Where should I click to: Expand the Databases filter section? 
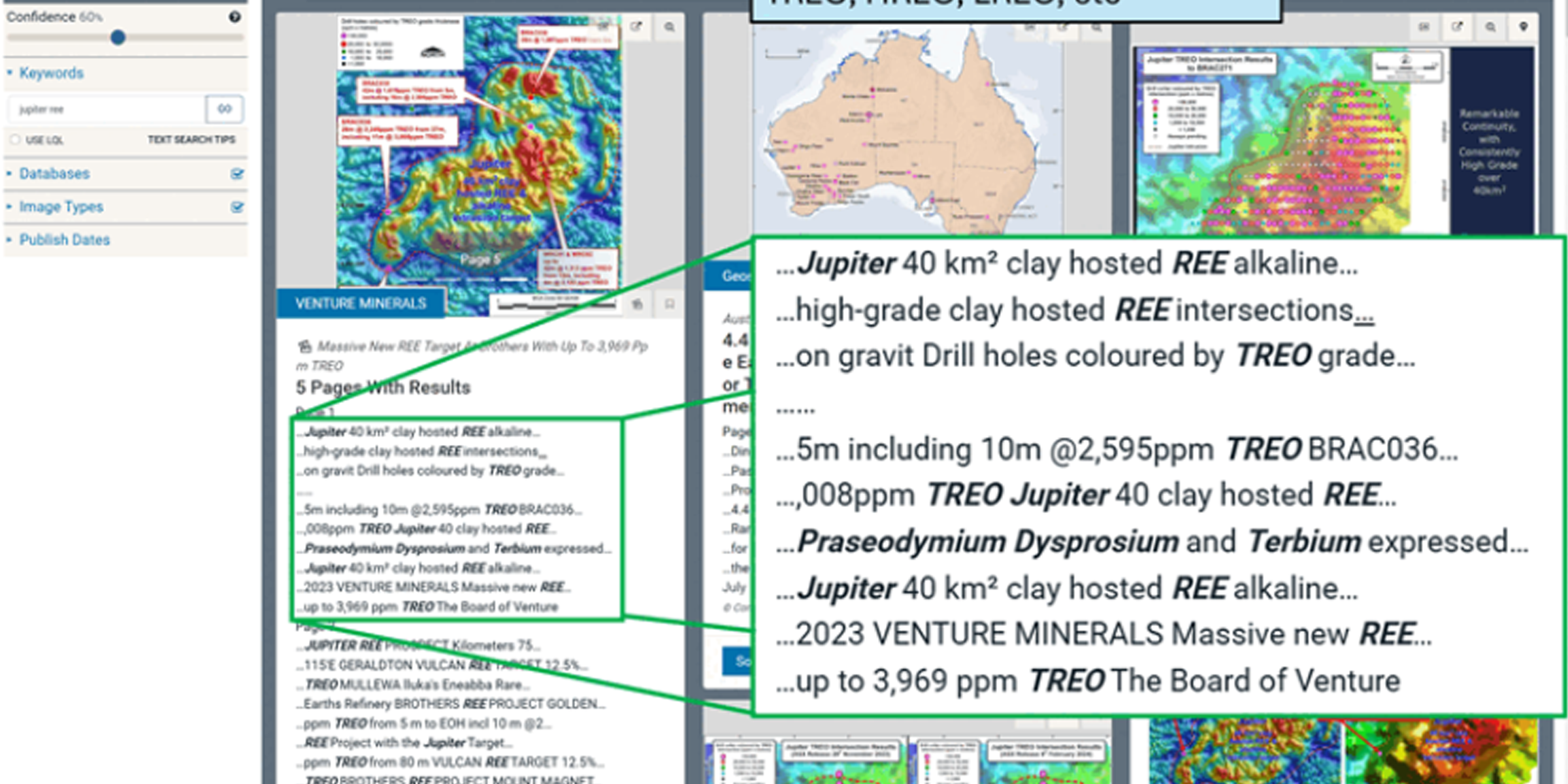[x=54, y=174]
